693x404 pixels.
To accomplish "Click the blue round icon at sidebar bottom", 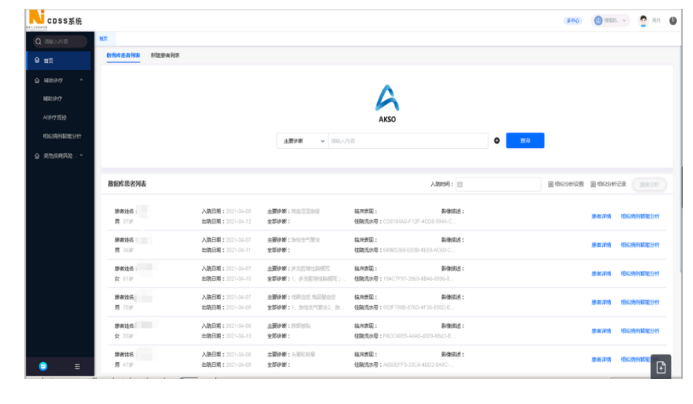I will 43,366.
